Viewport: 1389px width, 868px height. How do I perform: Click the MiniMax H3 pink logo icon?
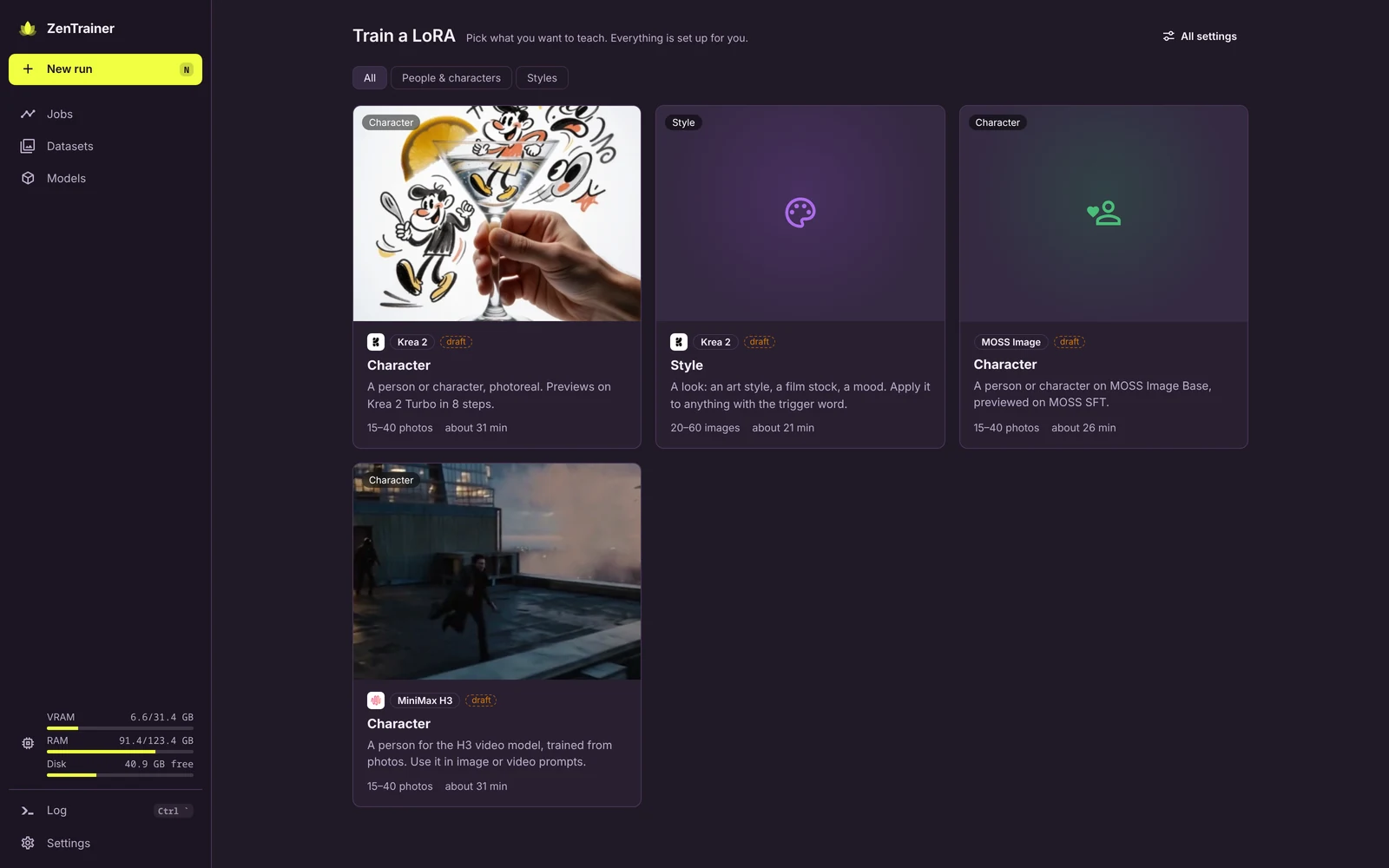376,700
